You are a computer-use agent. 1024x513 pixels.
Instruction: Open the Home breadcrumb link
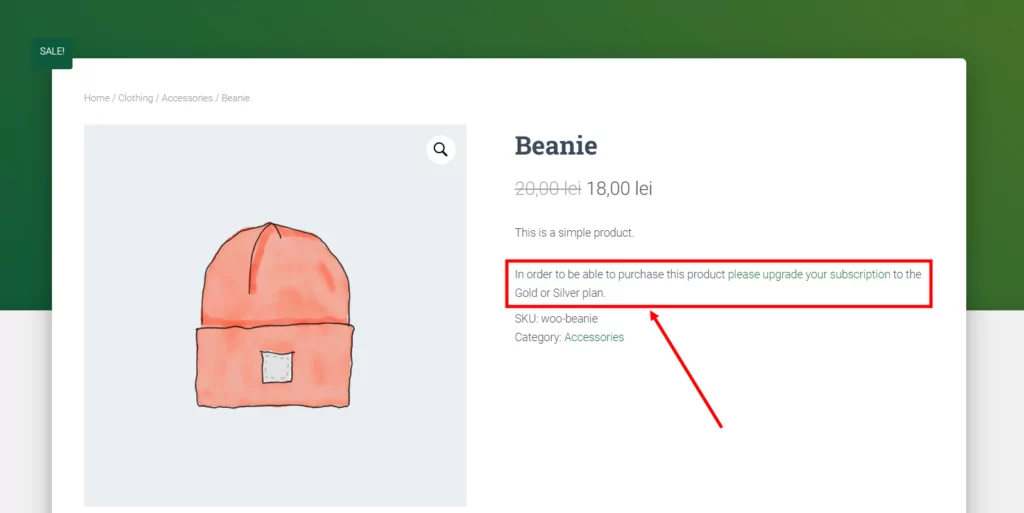point(97,98)
